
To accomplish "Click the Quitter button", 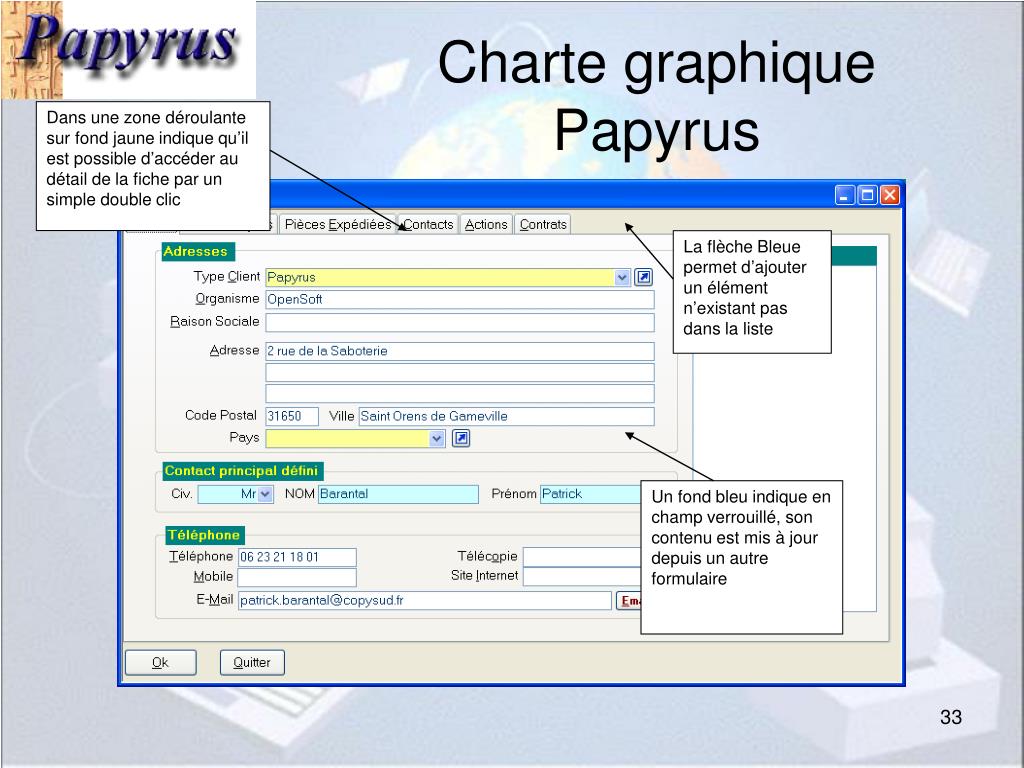I will (x=252, y=663).
